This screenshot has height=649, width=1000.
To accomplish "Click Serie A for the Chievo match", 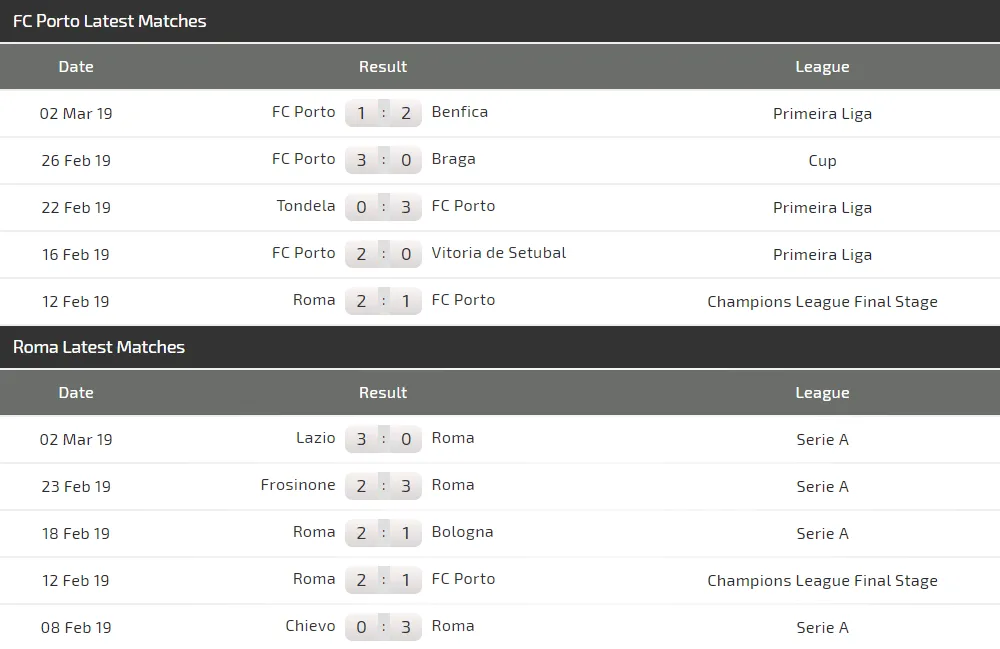I will pos(822,627).
